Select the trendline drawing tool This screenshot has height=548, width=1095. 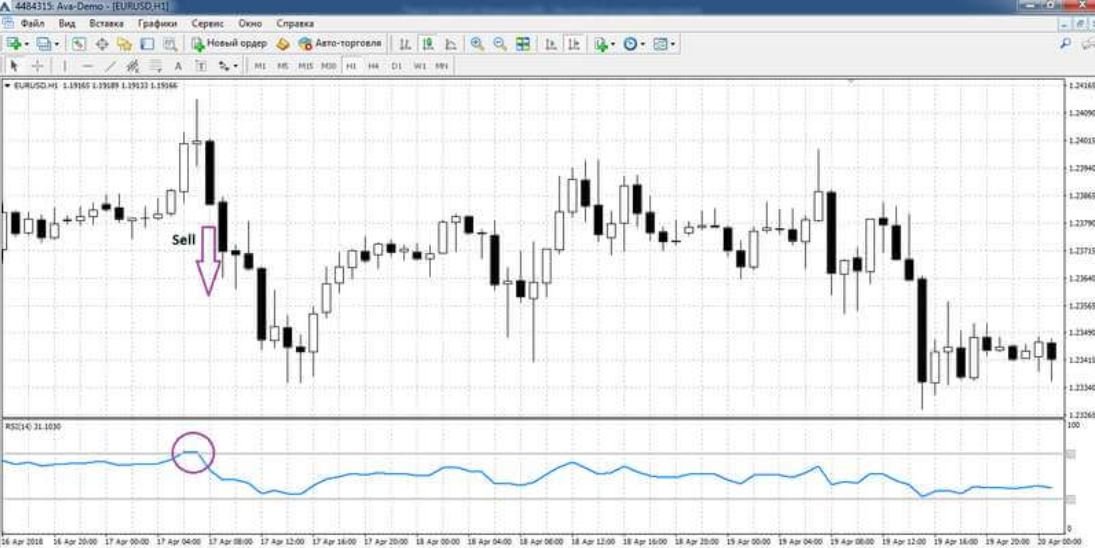(x=110, y=66)
